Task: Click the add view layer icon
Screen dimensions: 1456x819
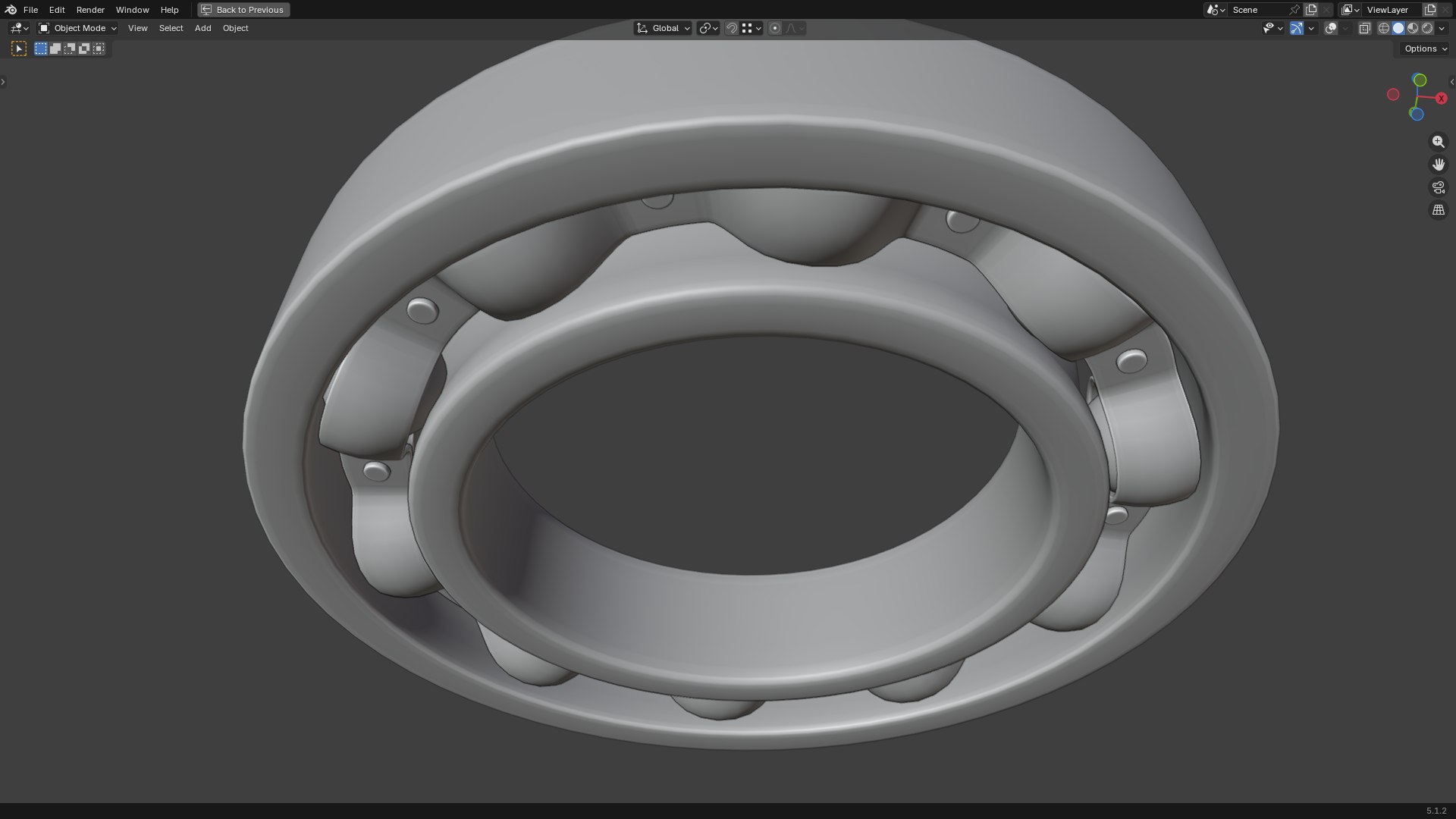Action: pyautogui.click(x=1430, y=10)
